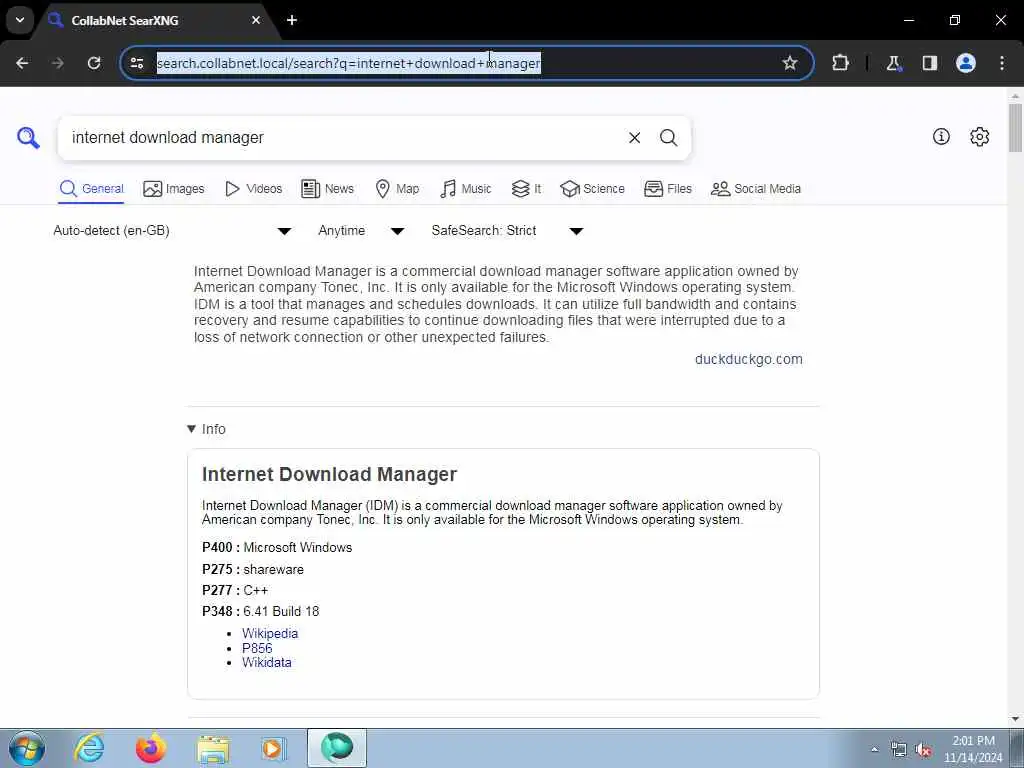Collapse the Info section
The height and width of the screenshot is (768, 1024).
pyautogui.click(x=206, y=429)
